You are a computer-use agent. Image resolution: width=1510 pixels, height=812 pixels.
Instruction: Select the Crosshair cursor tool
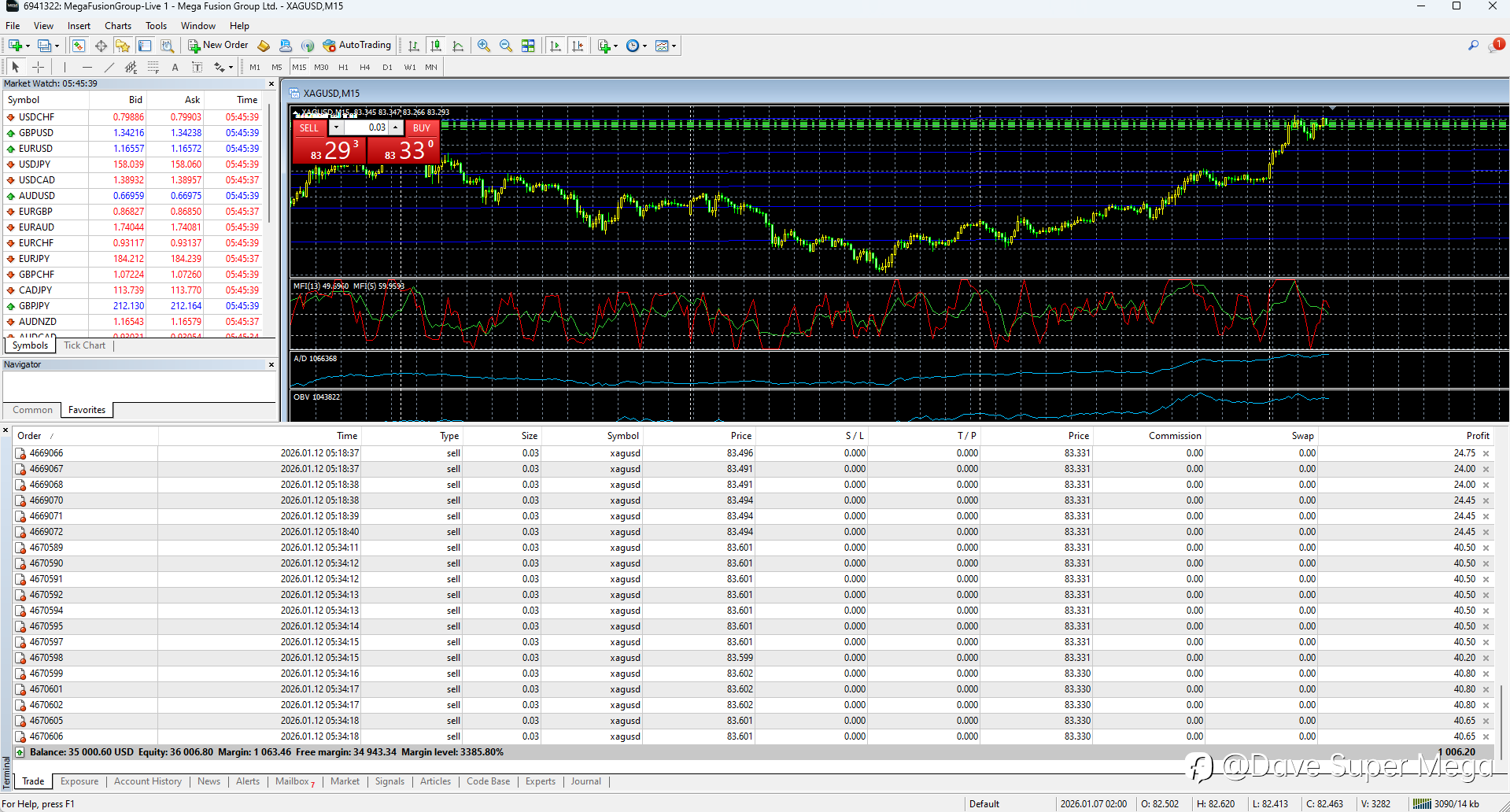point(38,67)
